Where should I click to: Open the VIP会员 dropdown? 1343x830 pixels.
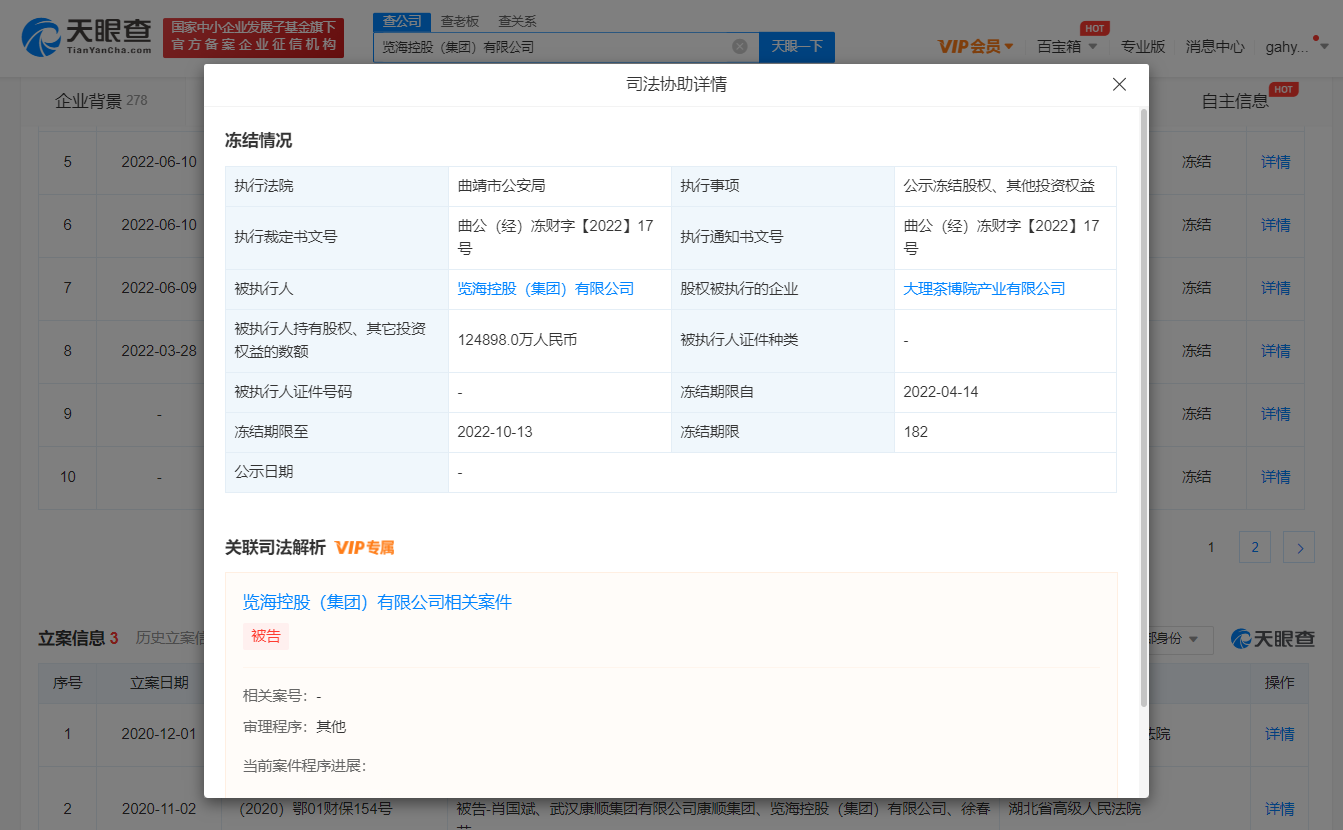pos(976,46)
